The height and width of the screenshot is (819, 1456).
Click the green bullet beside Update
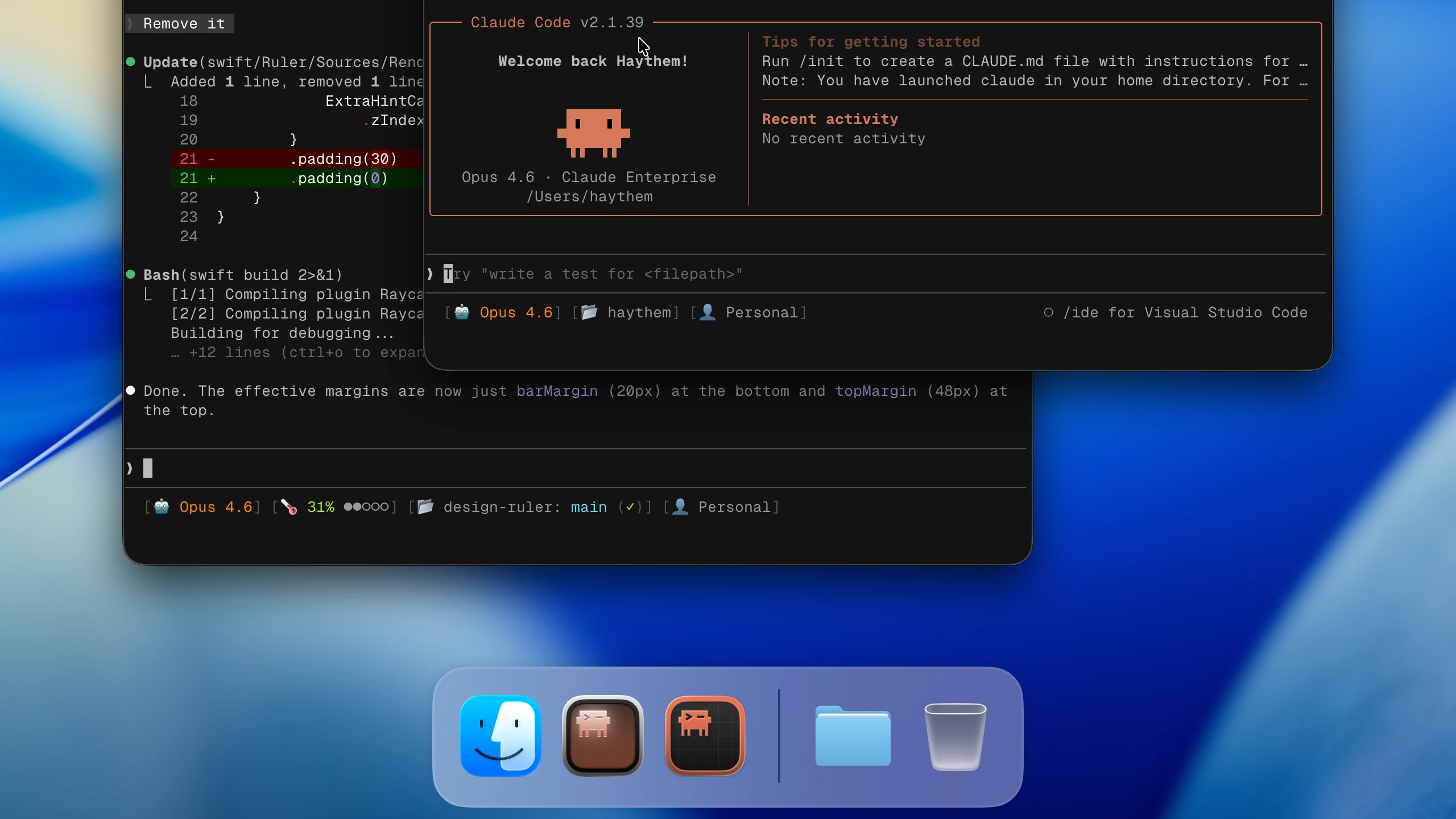(x=130, y=61)
